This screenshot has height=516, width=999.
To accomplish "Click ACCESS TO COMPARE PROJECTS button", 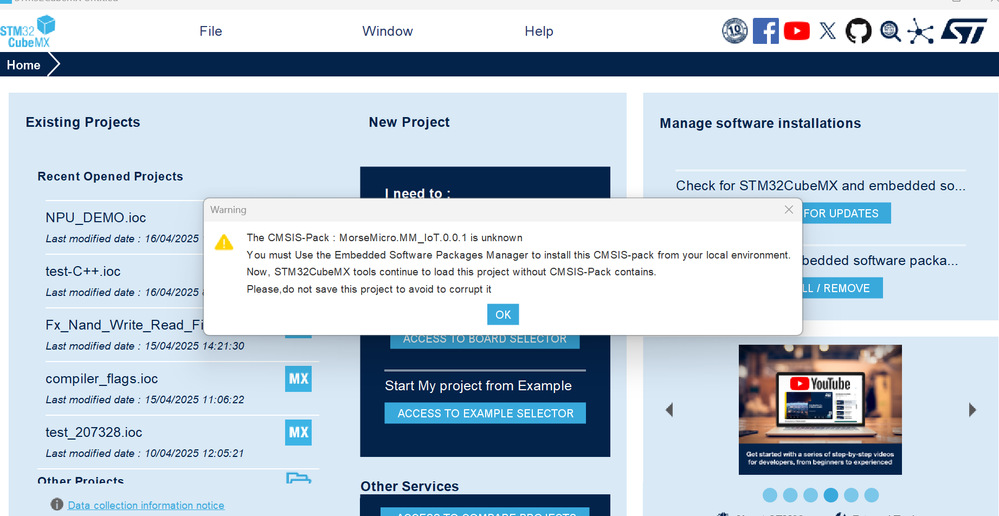I will coord(485,512).
